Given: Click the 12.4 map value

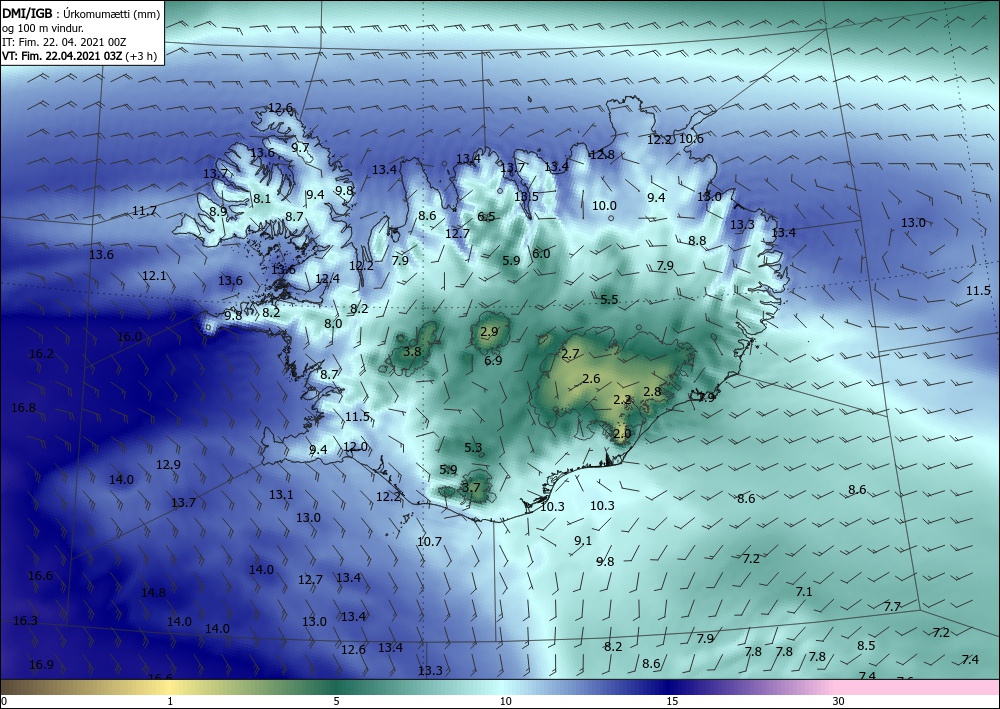Looking at the screenshot, I should (x=327, y=279).
